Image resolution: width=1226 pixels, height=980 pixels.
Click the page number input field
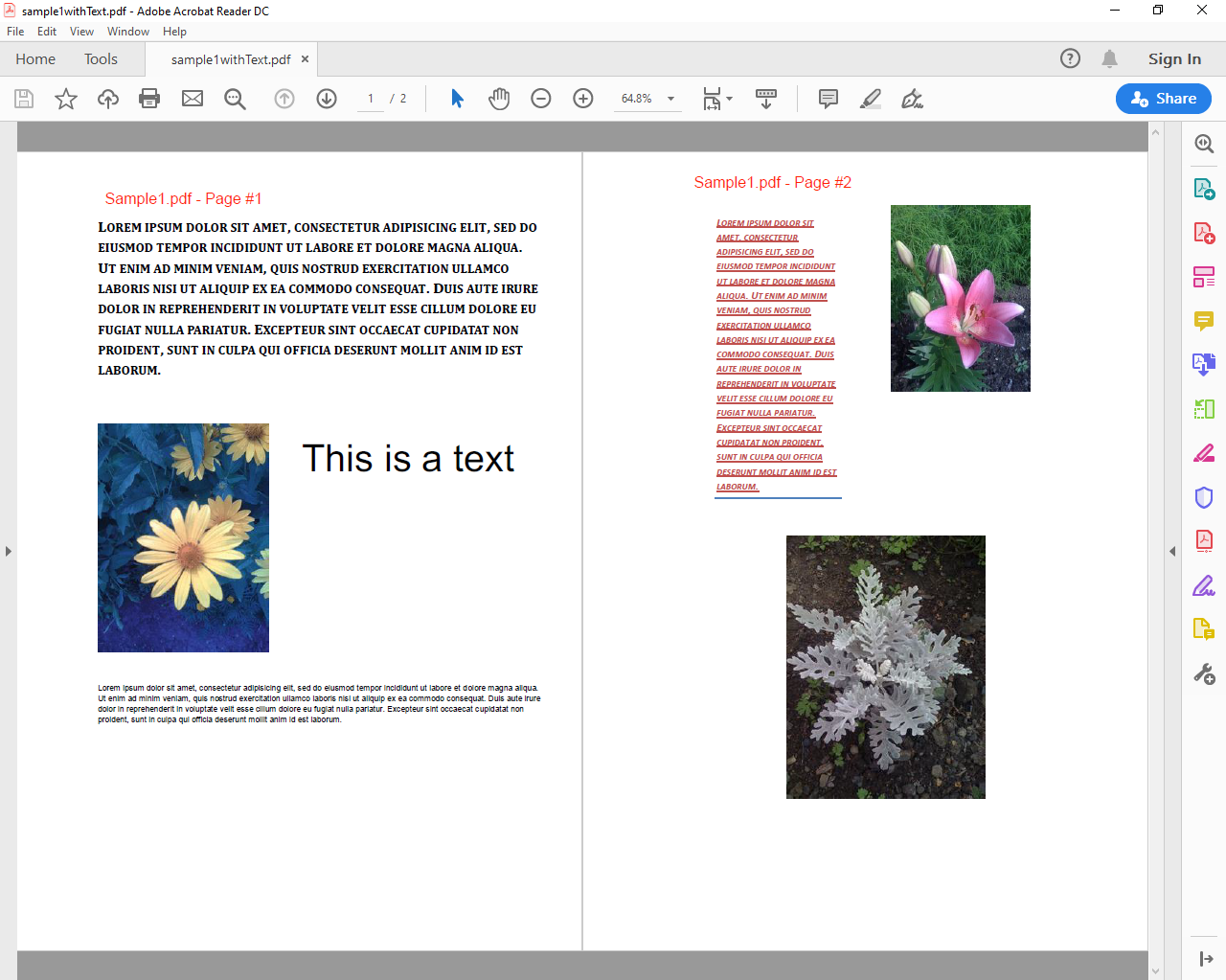370,98
